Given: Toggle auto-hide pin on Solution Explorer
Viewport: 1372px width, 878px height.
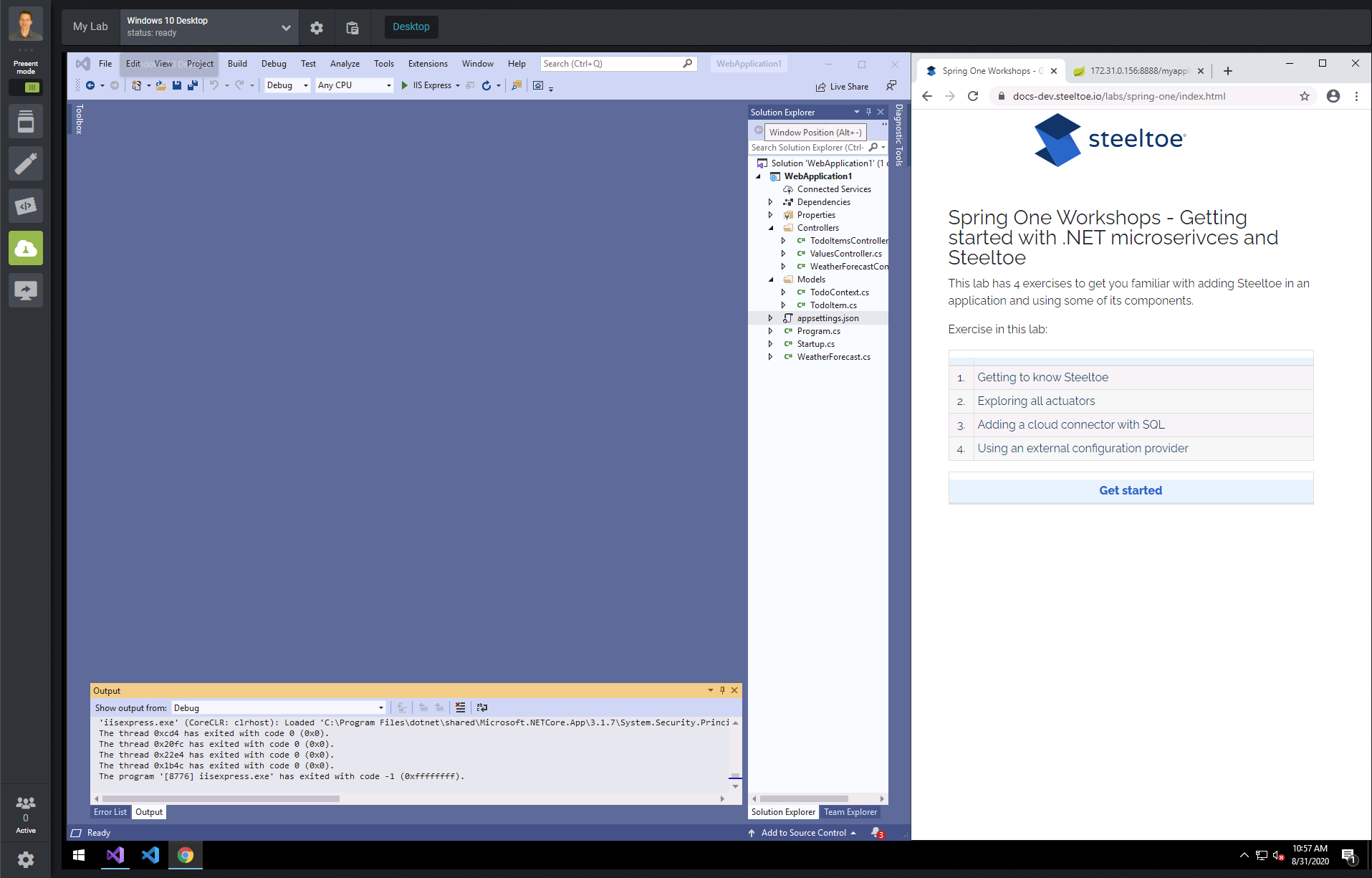Looking at the screenshot, I should (868, 112).
